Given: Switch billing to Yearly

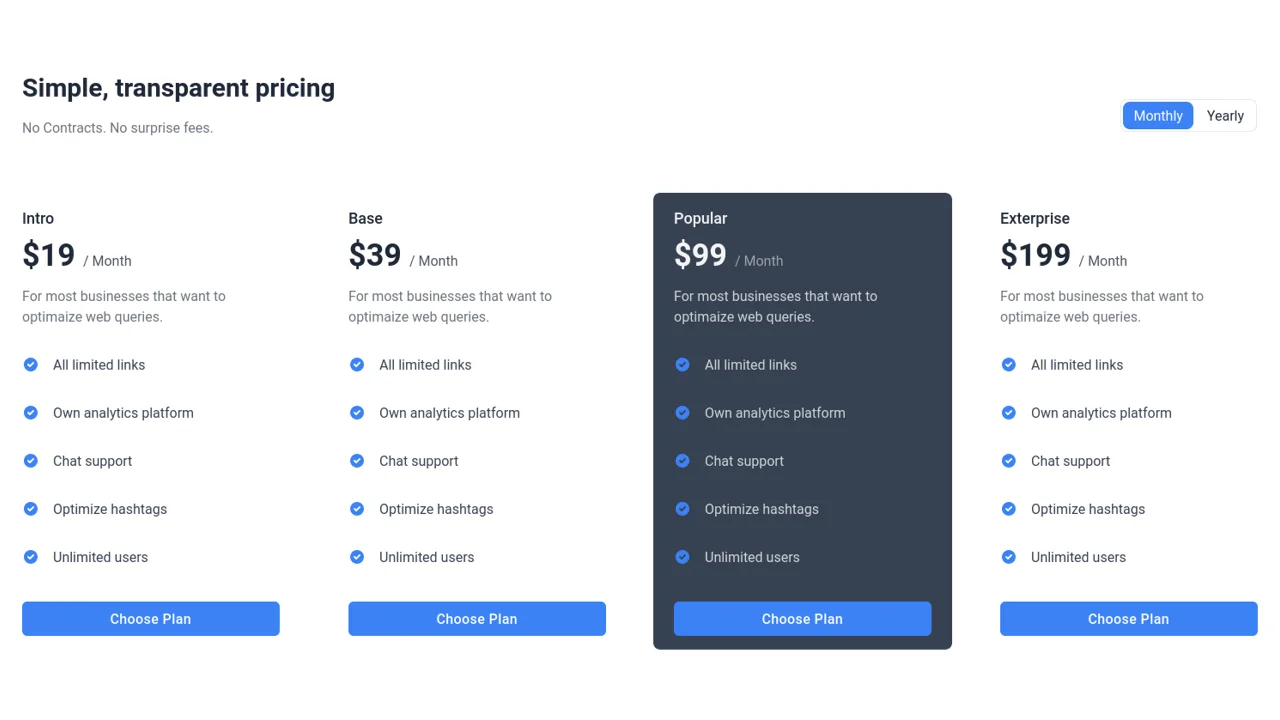Looking at the screenshot, I should (x=1224, y=115).
